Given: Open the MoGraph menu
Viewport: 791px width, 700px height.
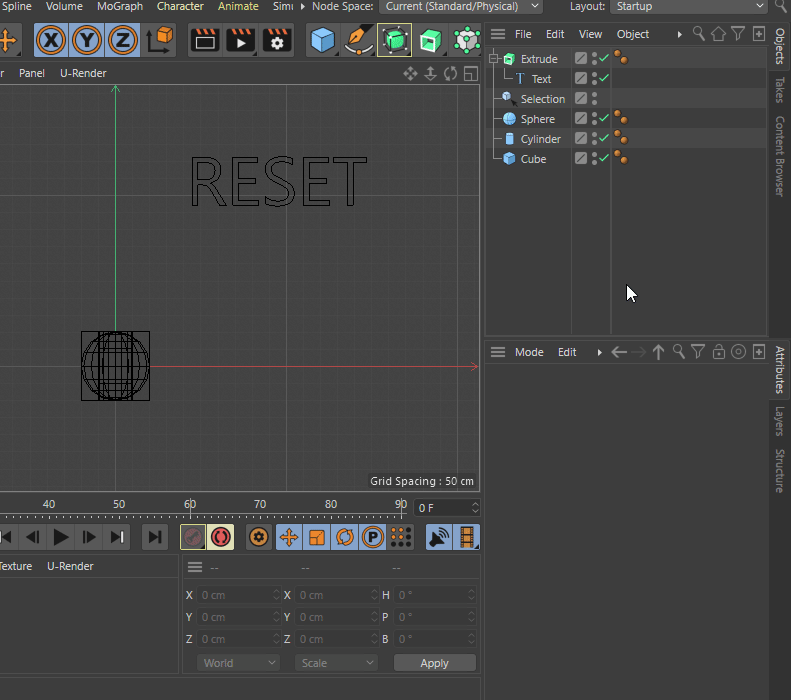Looking at the screenshot, I should tap(120, 7).
